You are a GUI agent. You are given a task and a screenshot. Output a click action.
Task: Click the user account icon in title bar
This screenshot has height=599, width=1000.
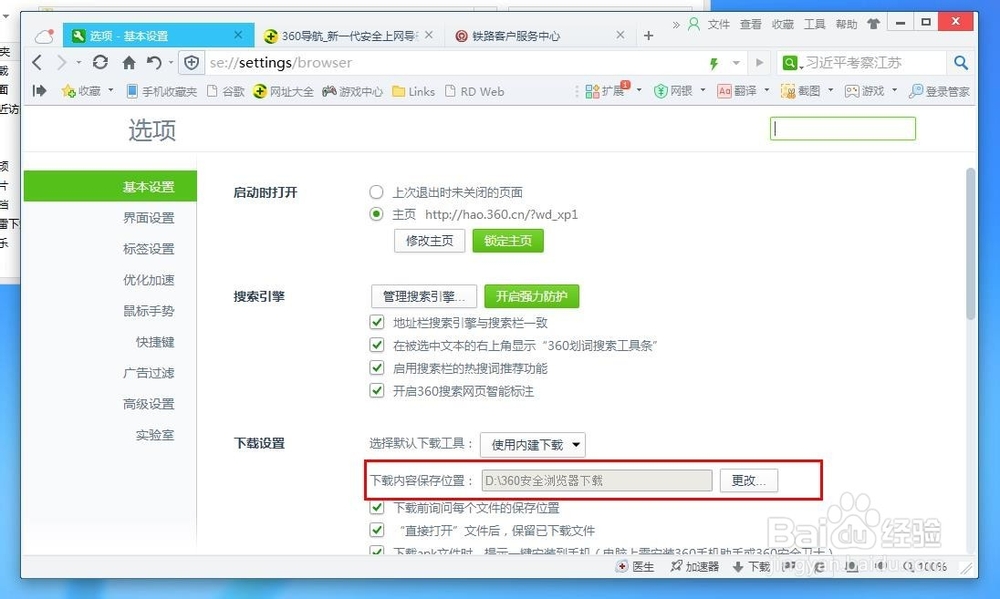point(694,24)
